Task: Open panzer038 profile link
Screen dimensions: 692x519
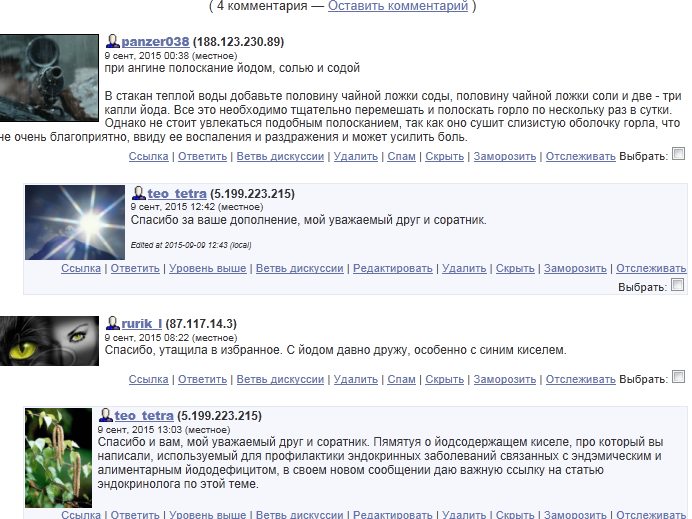Action: pos(155,41)
